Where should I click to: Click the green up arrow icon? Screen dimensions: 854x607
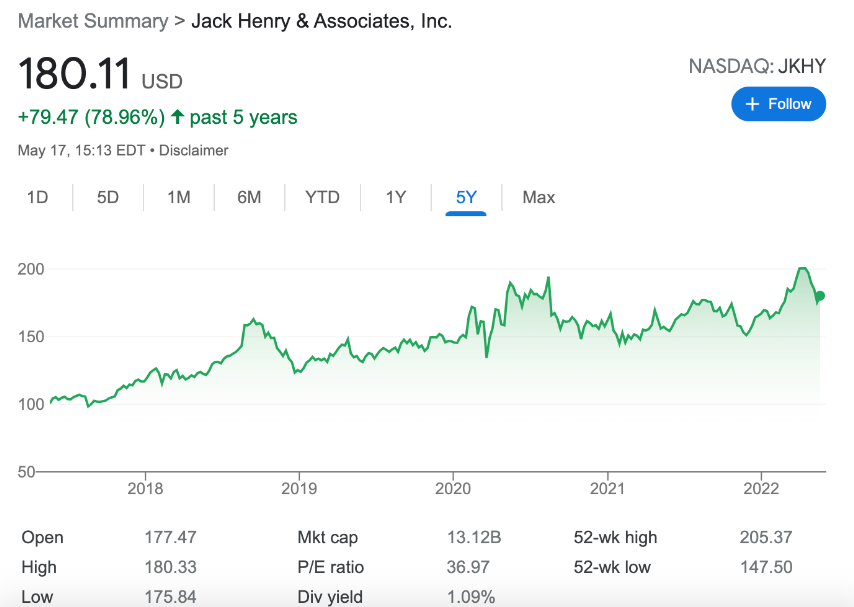[x=177, y=116]
